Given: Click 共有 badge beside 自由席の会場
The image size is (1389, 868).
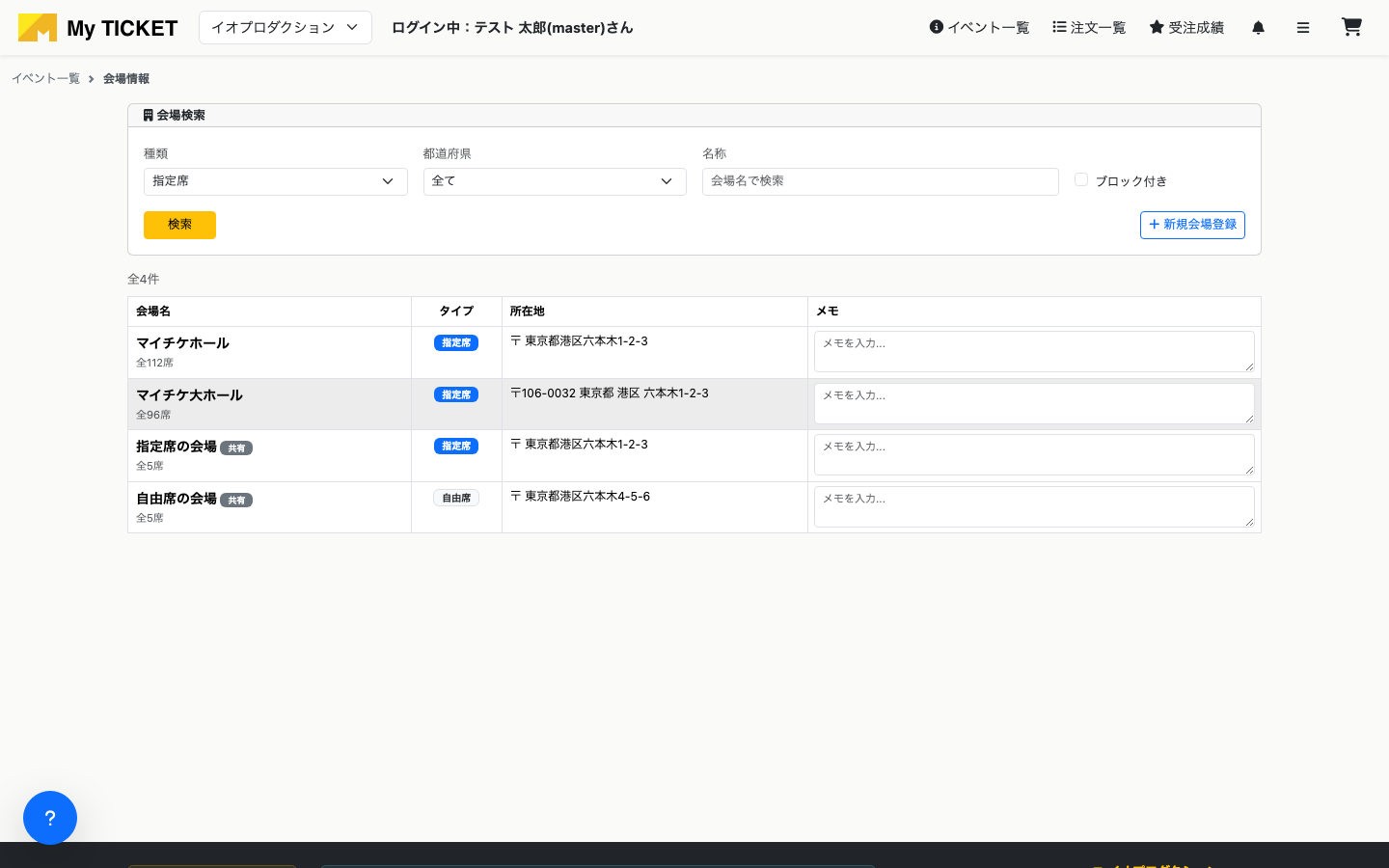Looking at the screenshot, I should (236, 501).
